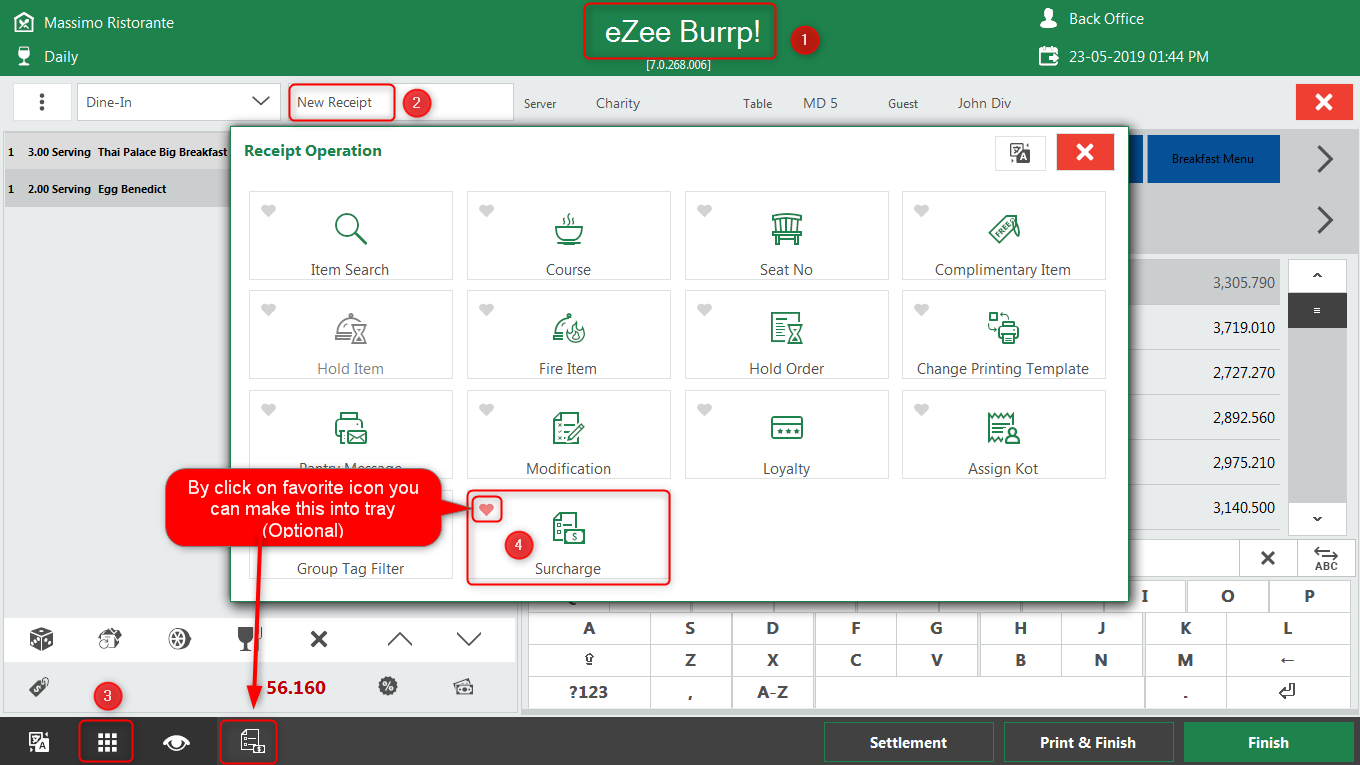
Task: Close the Receipt Operation dialog
Action: coord(1085,153)
